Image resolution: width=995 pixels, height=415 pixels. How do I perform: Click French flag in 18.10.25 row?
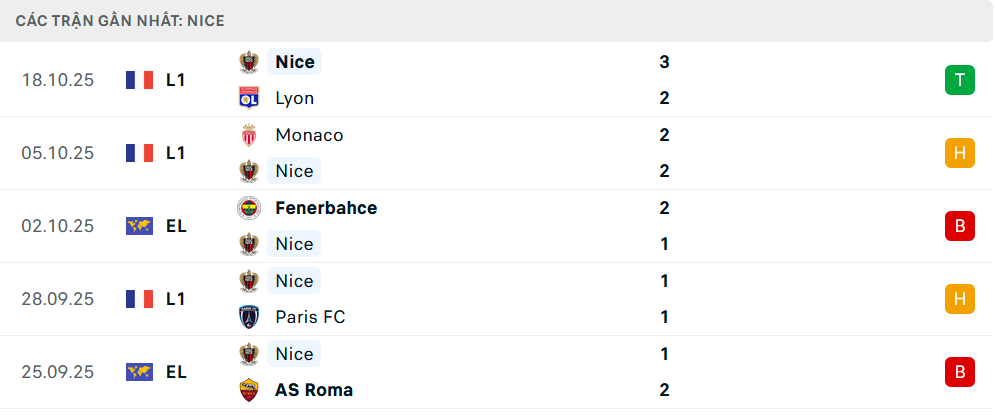point(139,80)
